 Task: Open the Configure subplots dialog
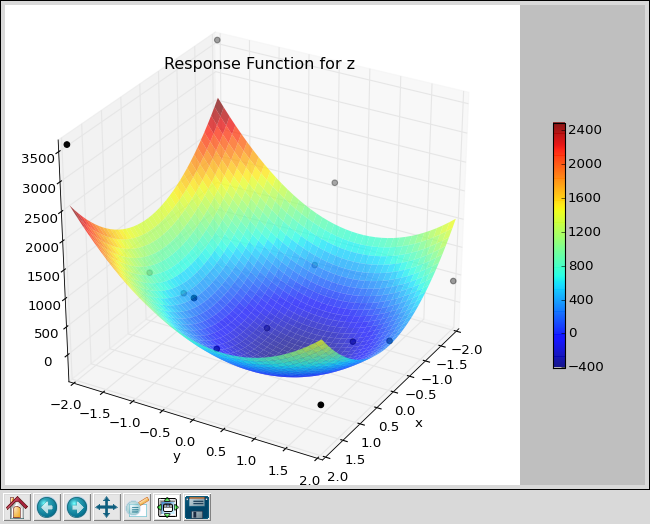tap(167, 507)
